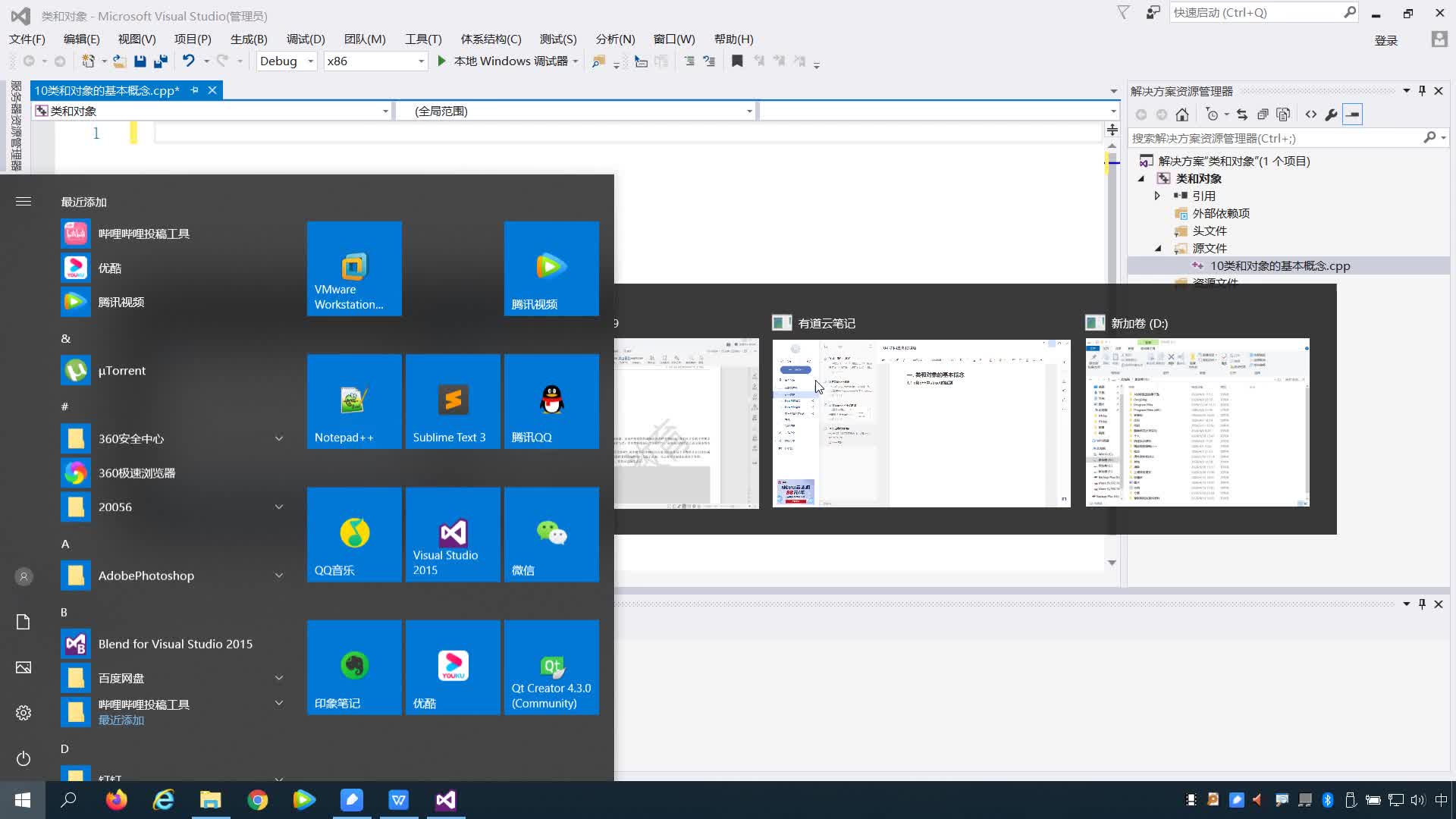Open the 文件(F) menu

[27, 39]
